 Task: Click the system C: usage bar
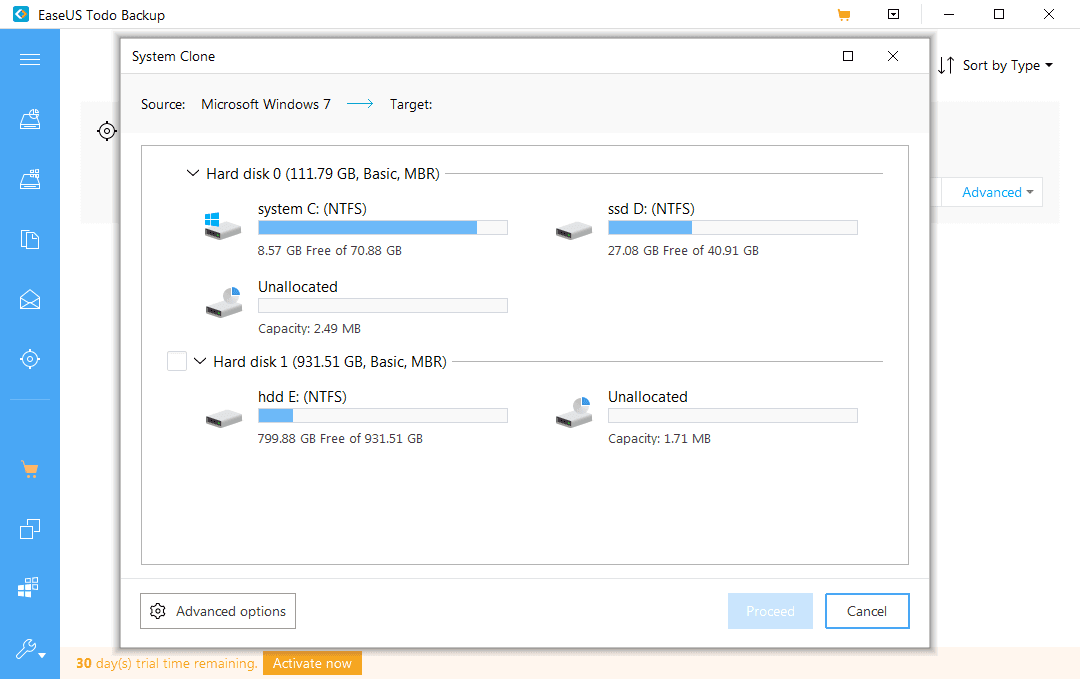pos(383,227)
